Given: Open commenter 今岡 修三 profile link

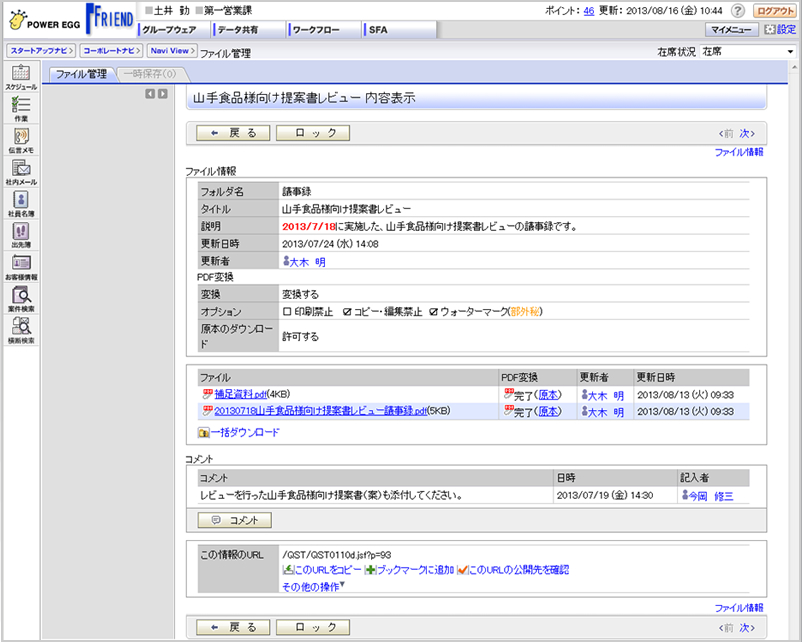Looking at the screenshot, I should click(711, 496).
